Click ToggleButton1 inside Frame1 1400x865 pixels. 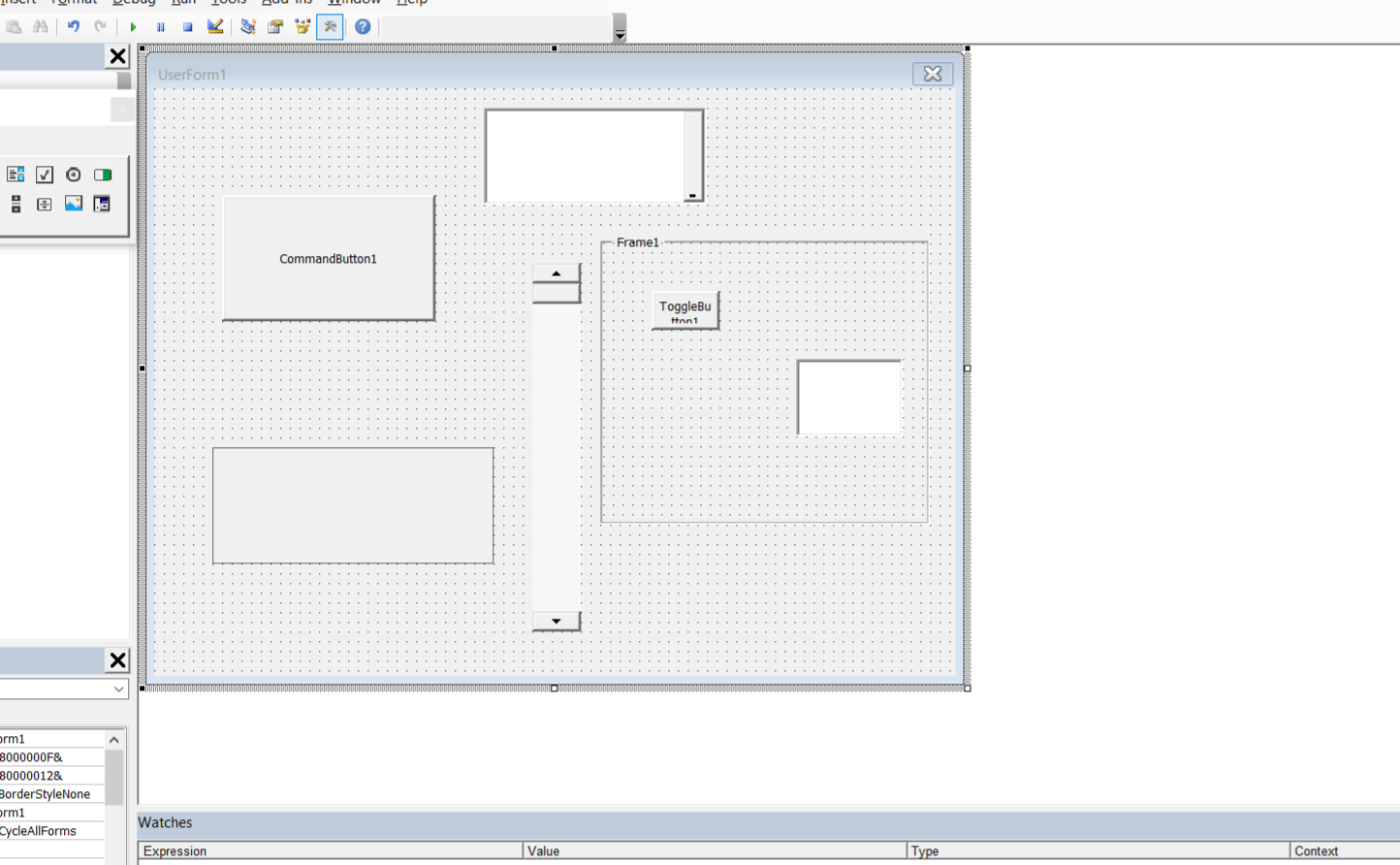685,311
